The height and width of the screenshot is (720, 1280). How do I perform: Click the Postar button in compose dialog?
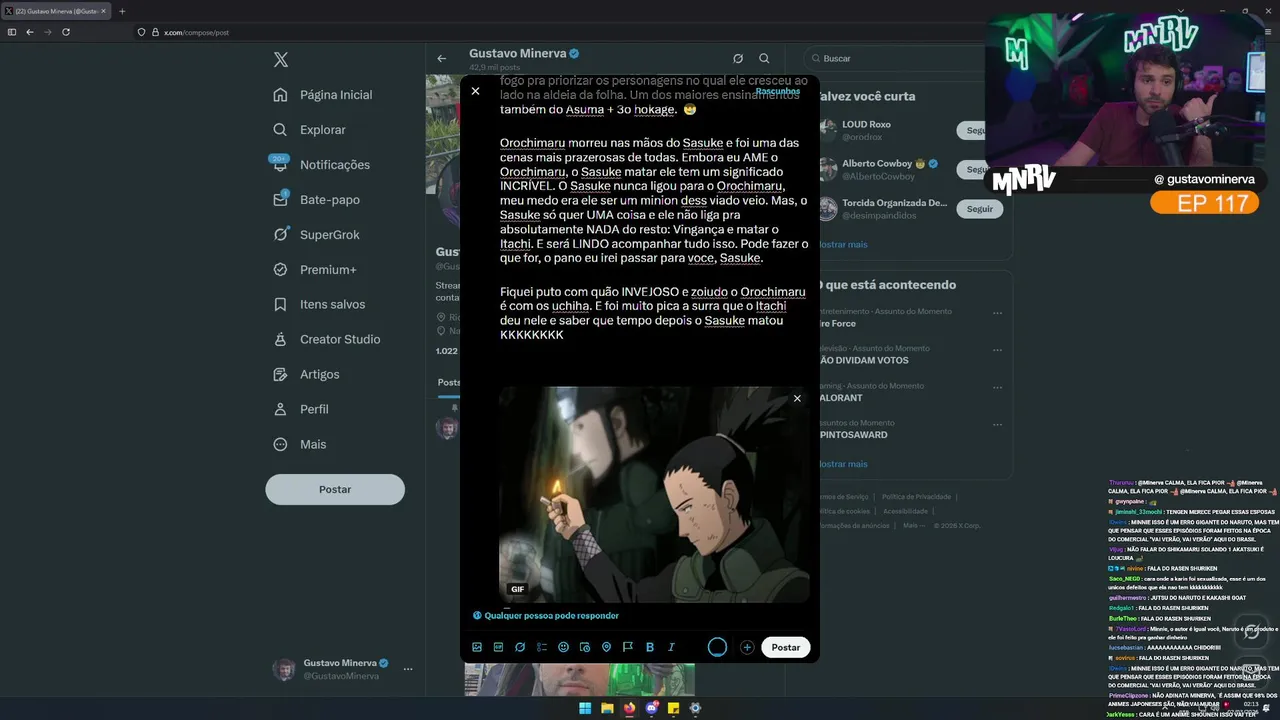point(786,647)
